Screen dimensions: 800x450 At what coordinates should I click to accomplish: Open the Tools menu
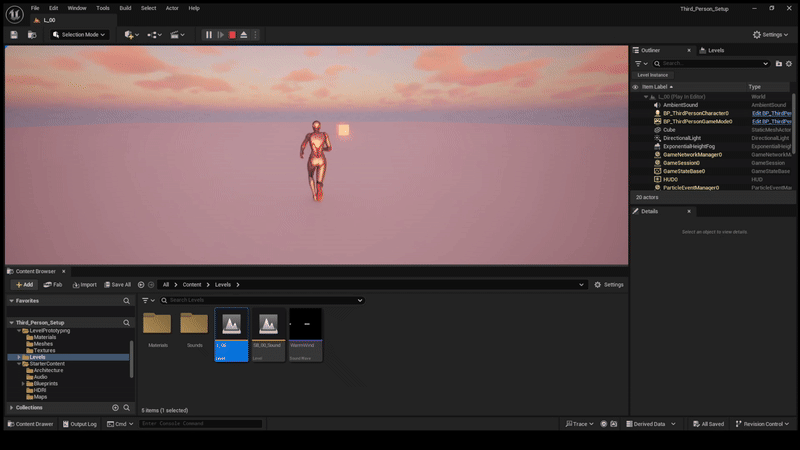click(103, 8)
